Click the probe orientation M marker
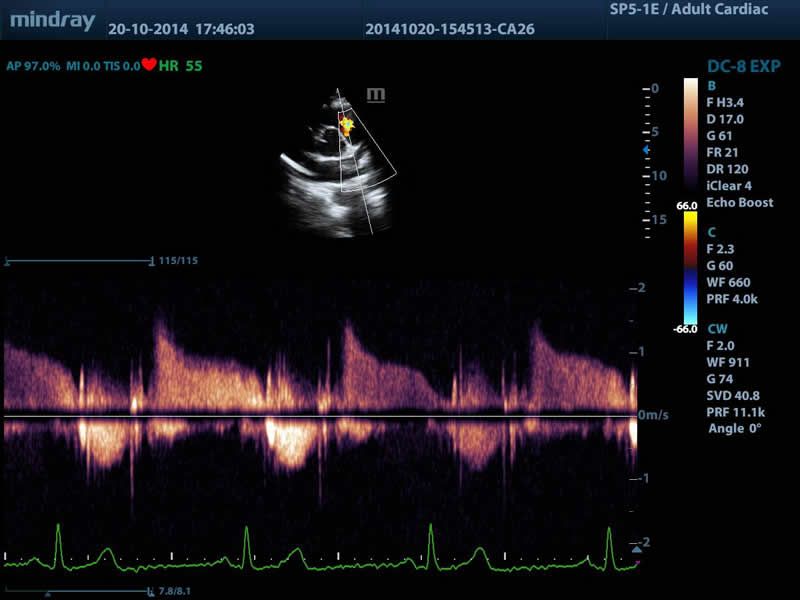This screenshot has height=600, width=800. (376, 95)
